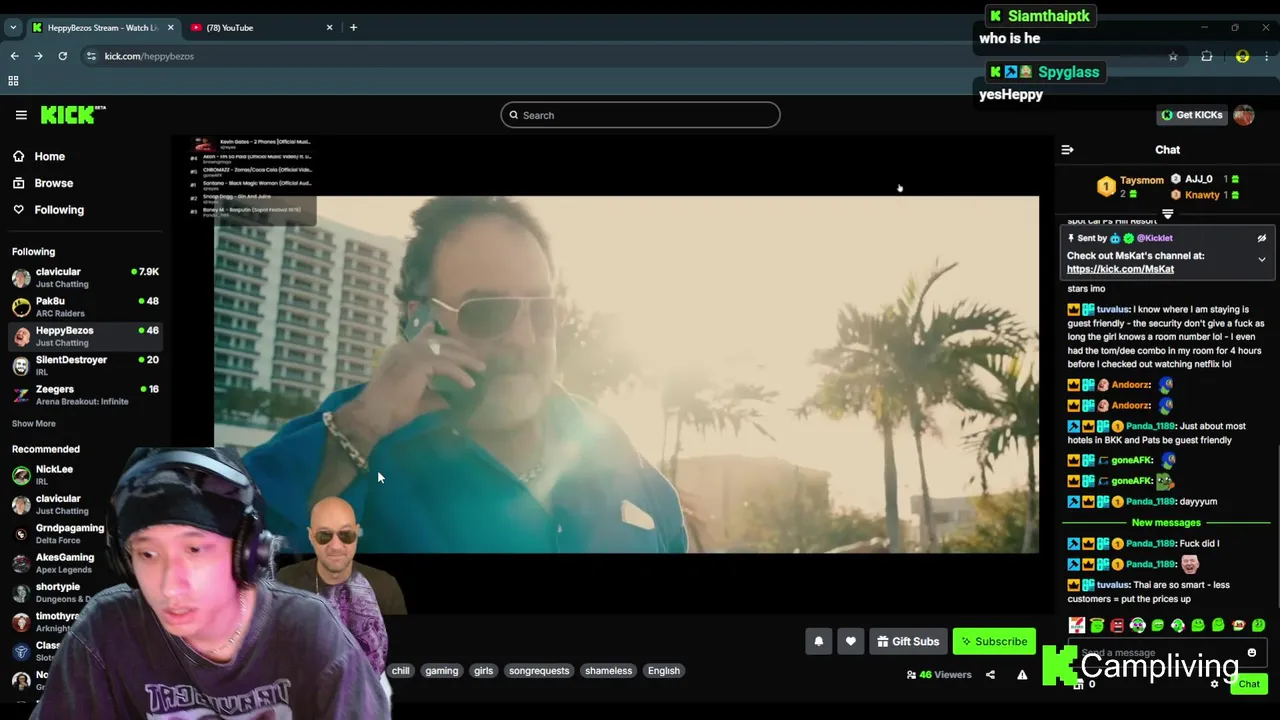The width and height of the screenshot is (1280, 720).
Task: Select the English tag
Action: (663, 671)
